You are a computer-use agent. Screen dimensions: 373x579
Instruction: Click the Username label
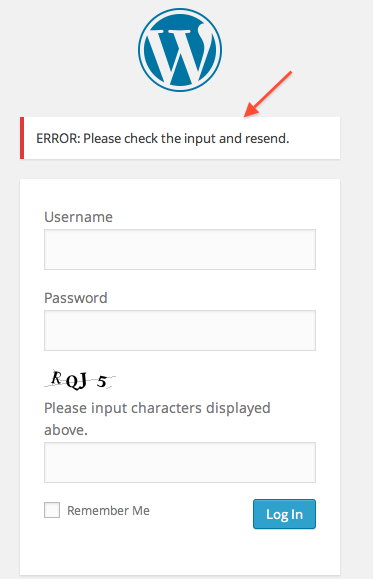point(78,217)
